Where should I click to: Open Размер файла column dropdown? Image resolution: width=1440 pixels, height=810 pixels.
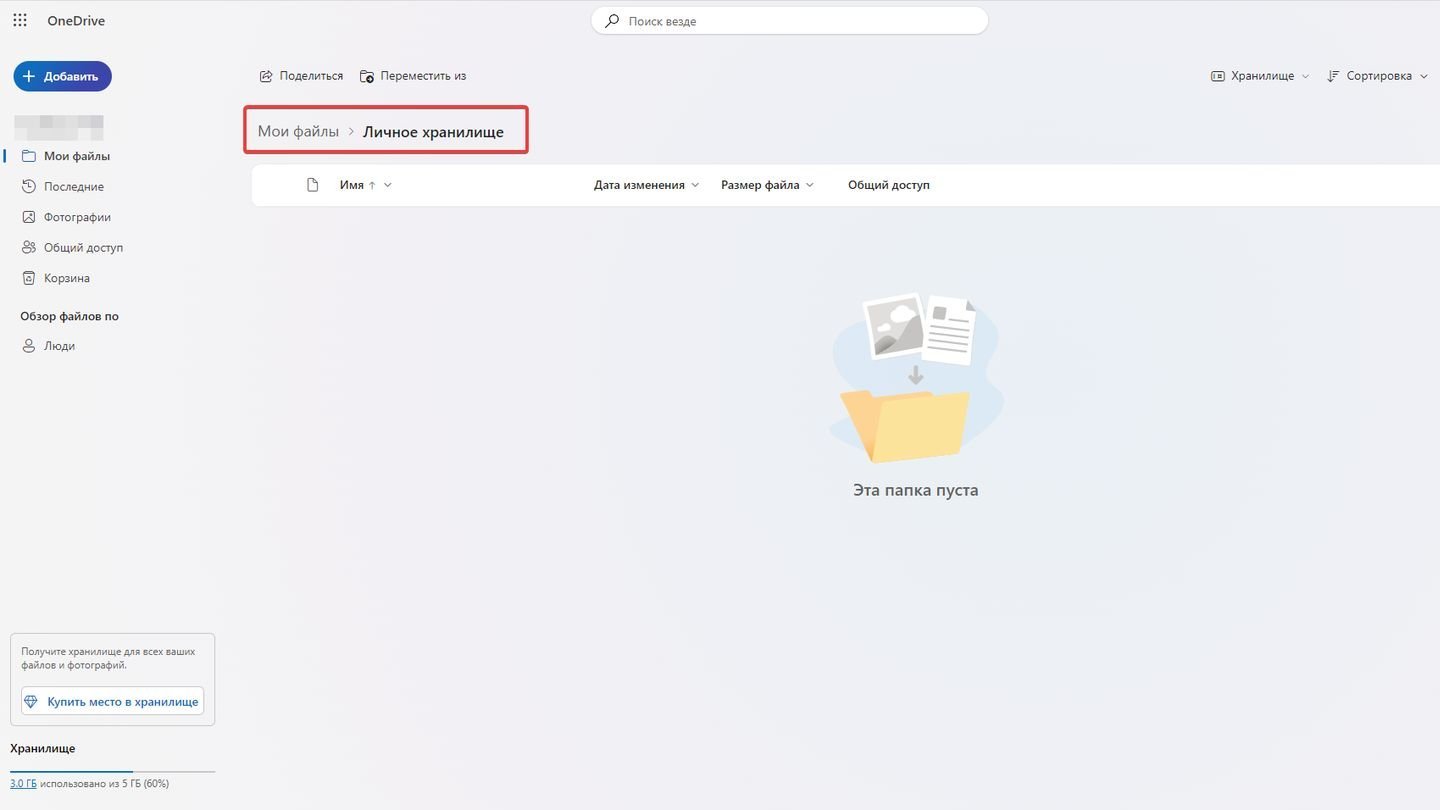coord(767,185)
